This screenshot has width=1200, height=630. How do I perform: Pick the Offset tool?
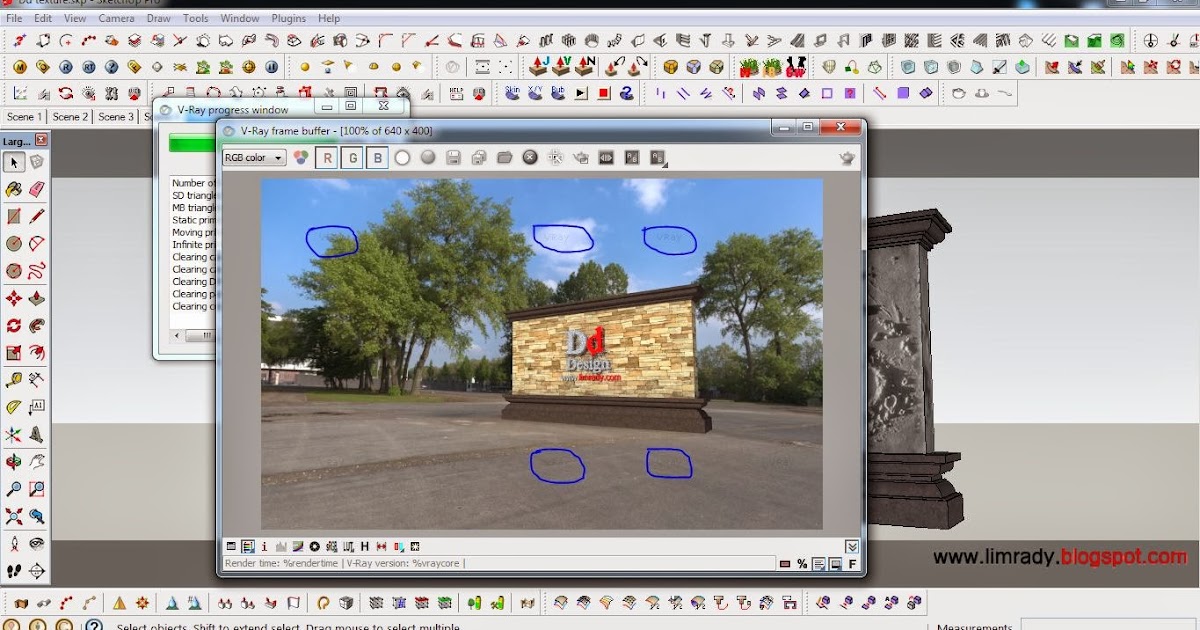pyautogui.click(x=37, y=352)
